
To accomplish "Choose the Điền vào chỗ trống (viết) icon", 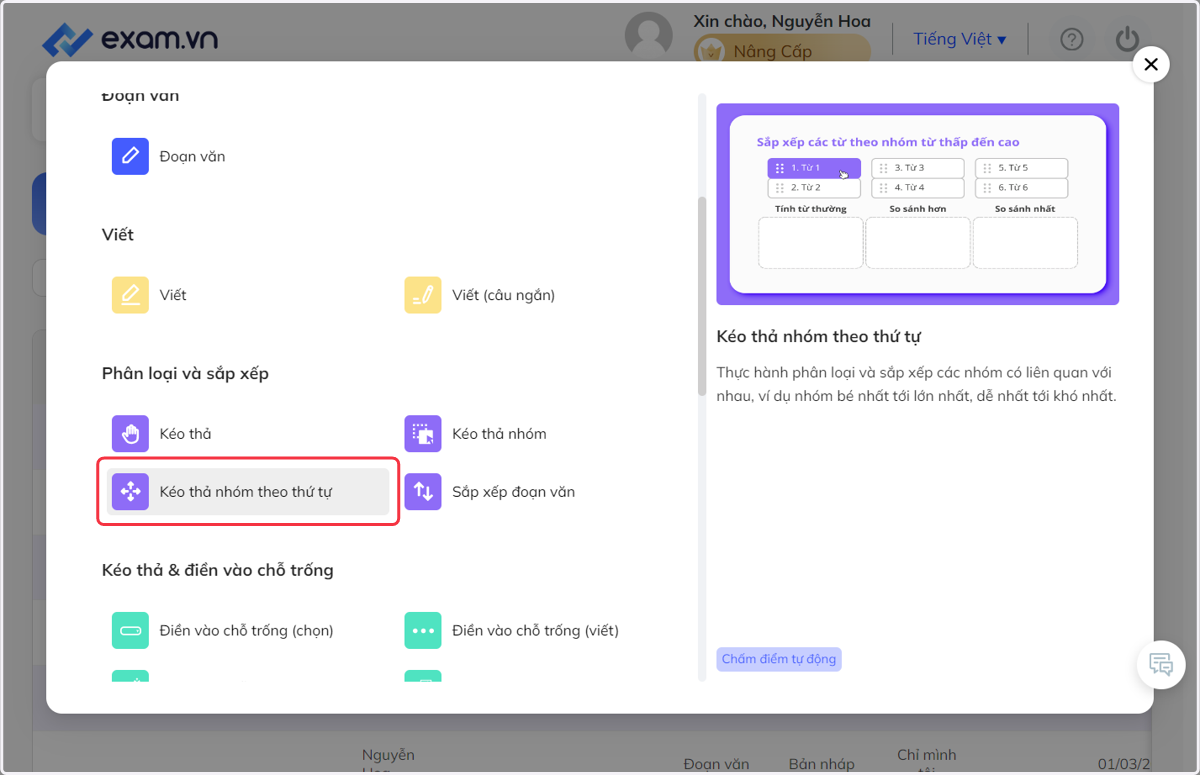I will (x=423, y=631).
